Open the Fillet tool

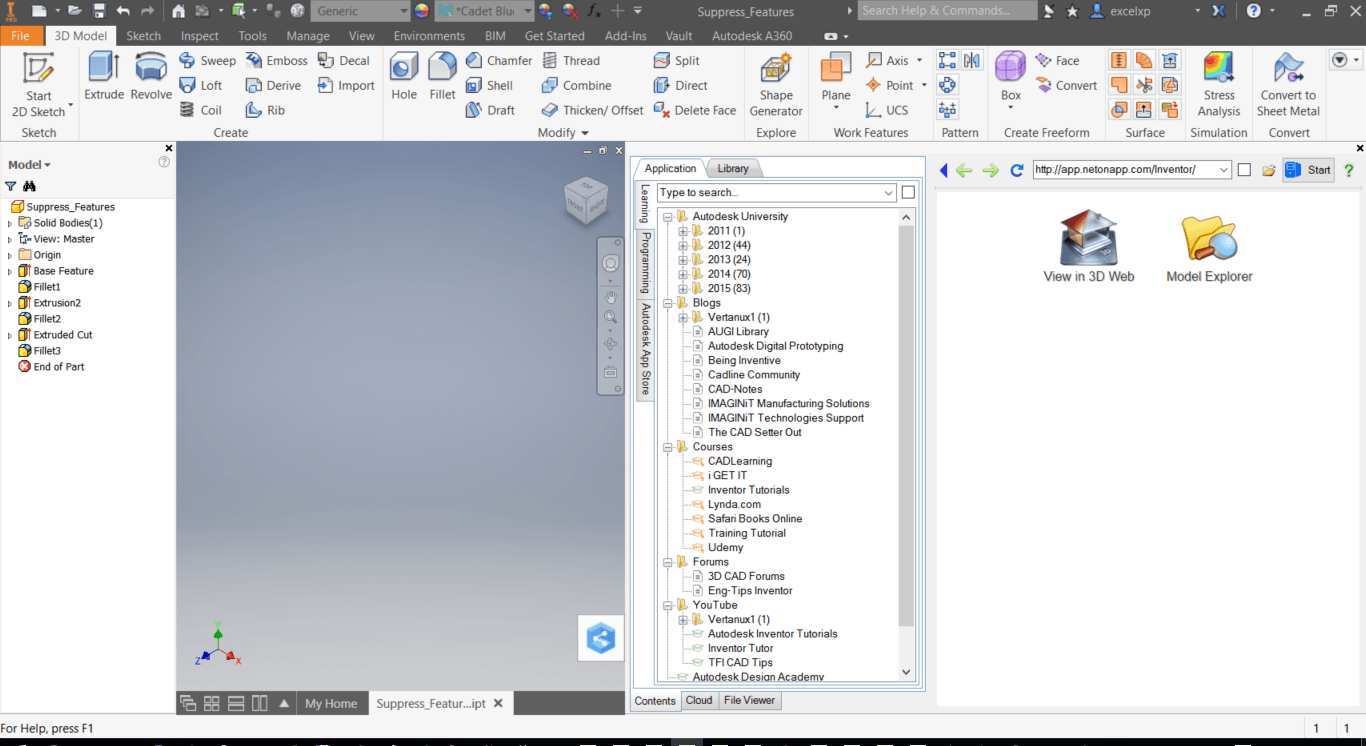coord(442,77)
